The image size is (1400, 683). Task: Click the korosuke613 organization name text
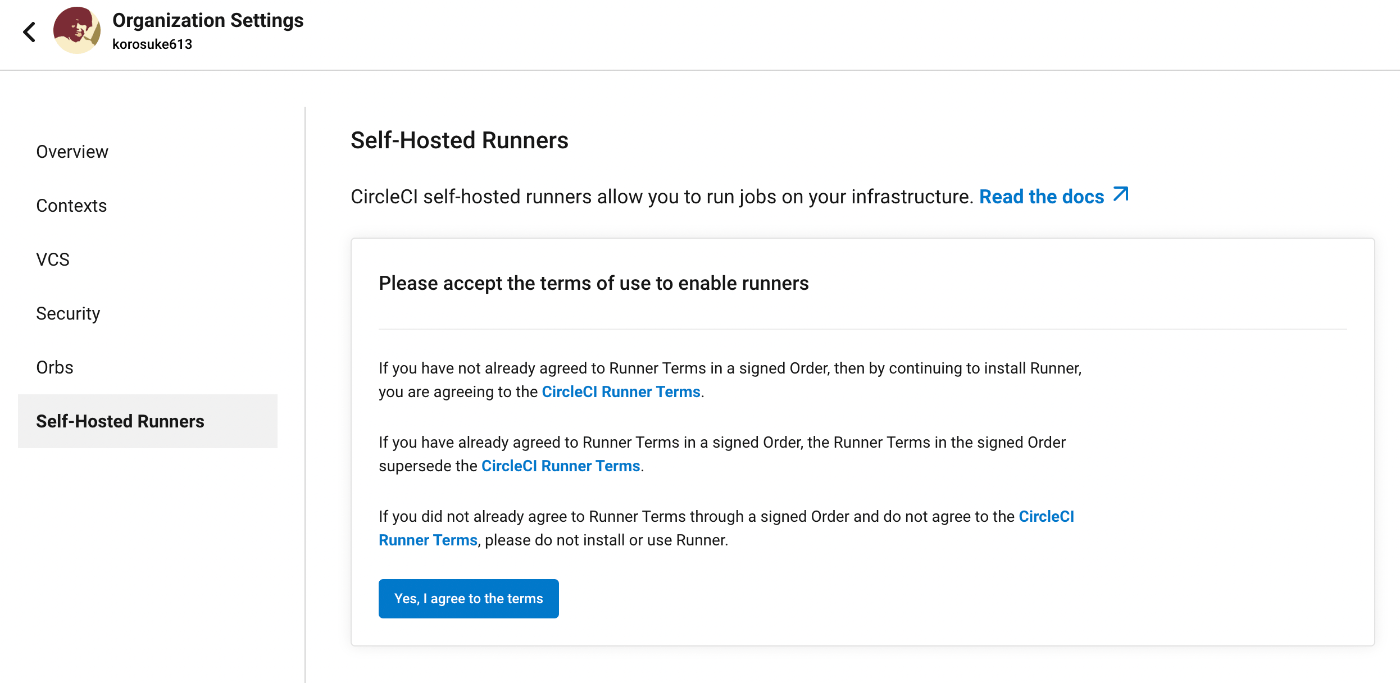coord(152,45)
